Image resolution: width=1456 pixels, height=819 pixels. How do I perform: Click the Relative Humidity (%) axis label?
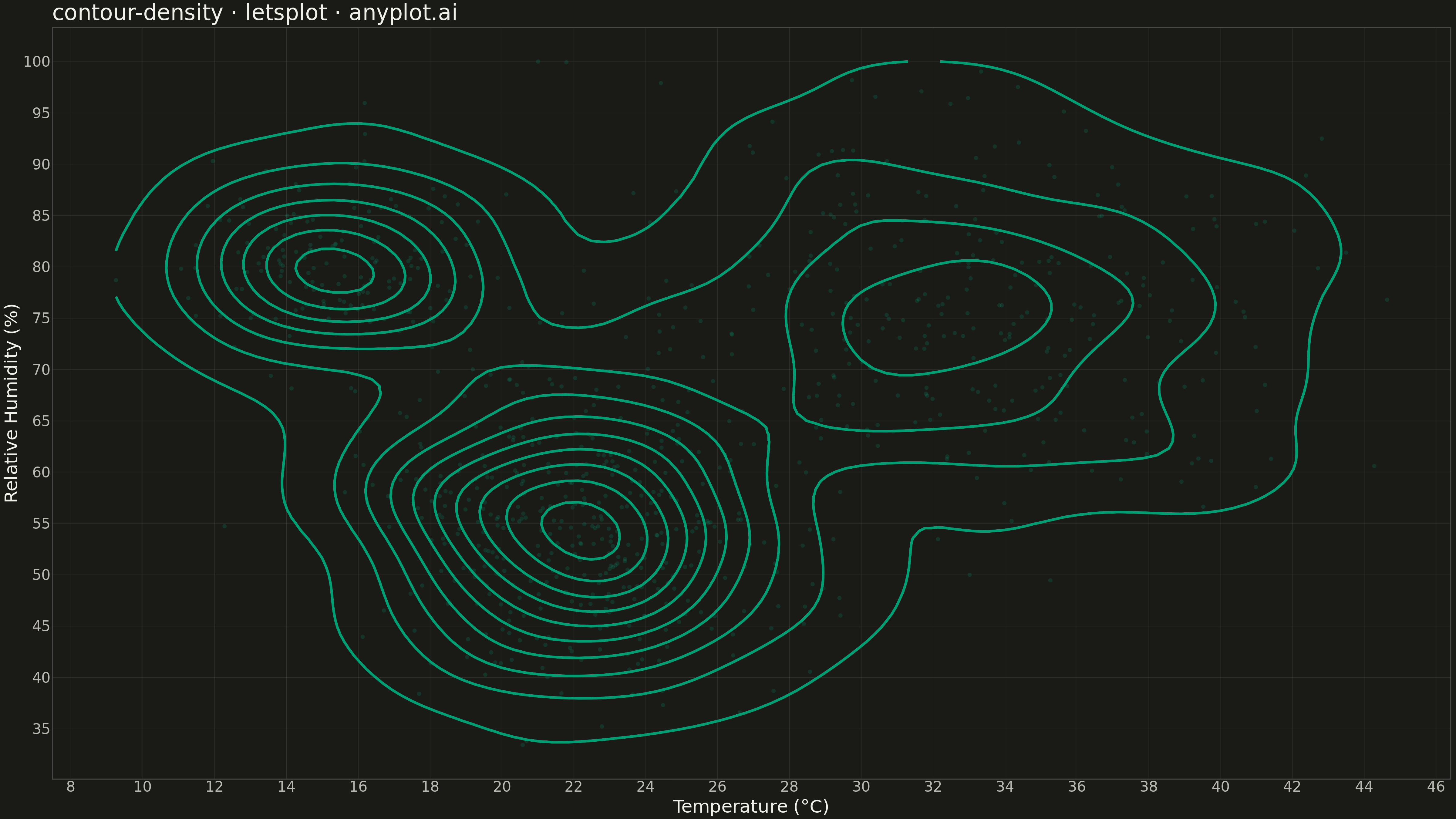point(11,403)
